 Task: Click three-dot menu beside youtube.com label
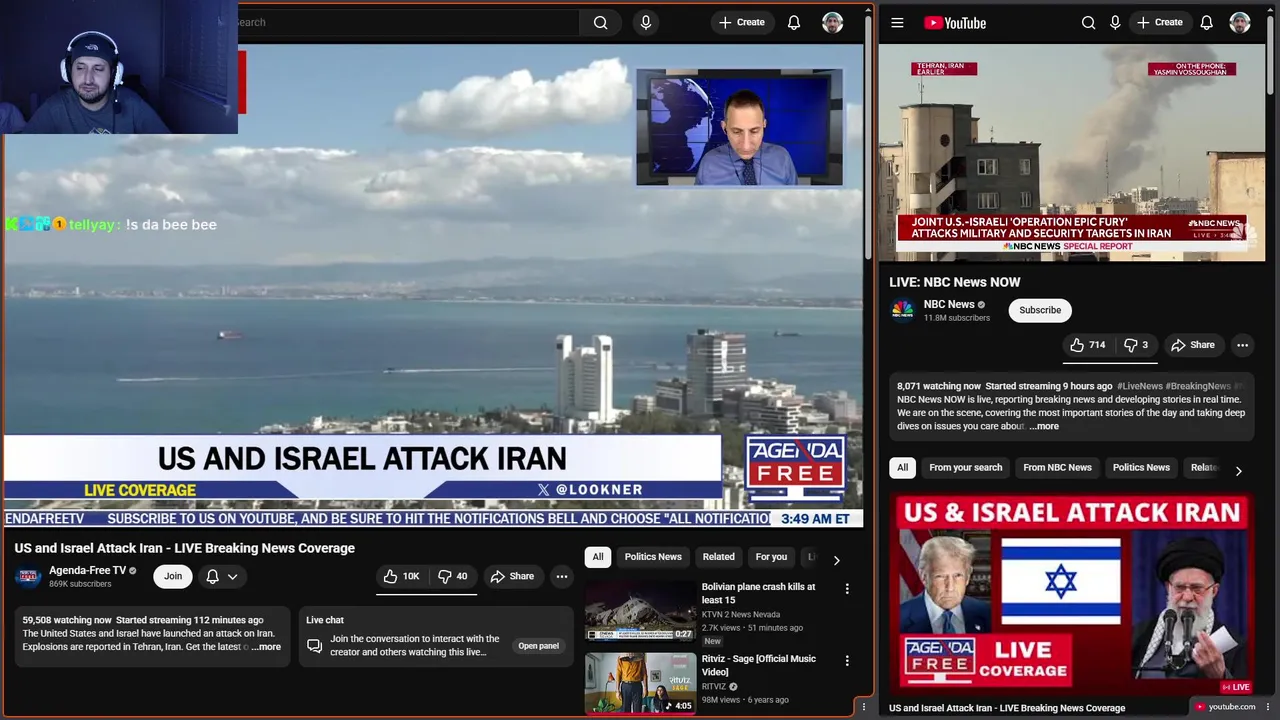pos(1267,707)
